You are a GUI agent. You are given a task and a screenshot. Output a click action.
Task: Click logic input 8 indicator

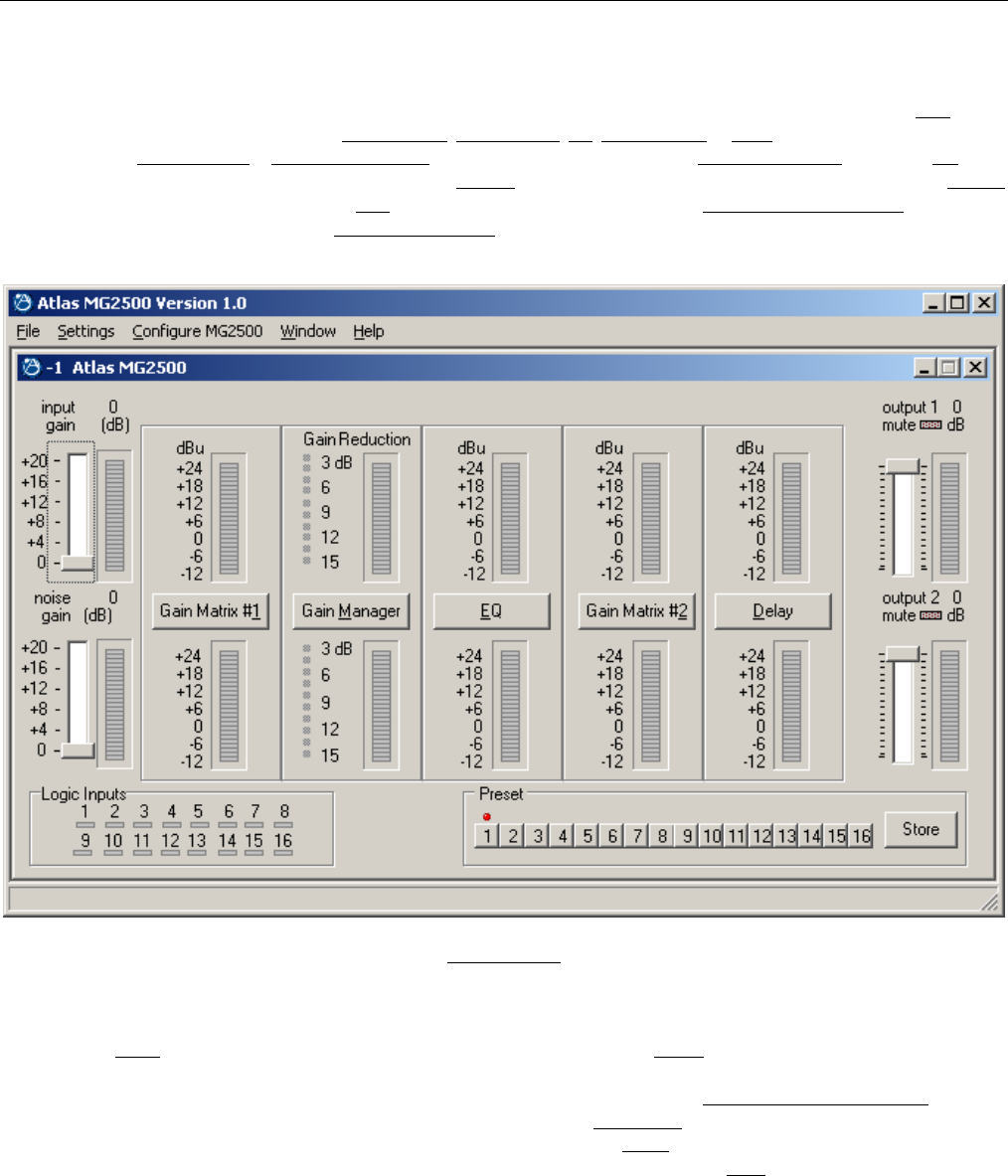pyautogui.click(x=284, y=825)
